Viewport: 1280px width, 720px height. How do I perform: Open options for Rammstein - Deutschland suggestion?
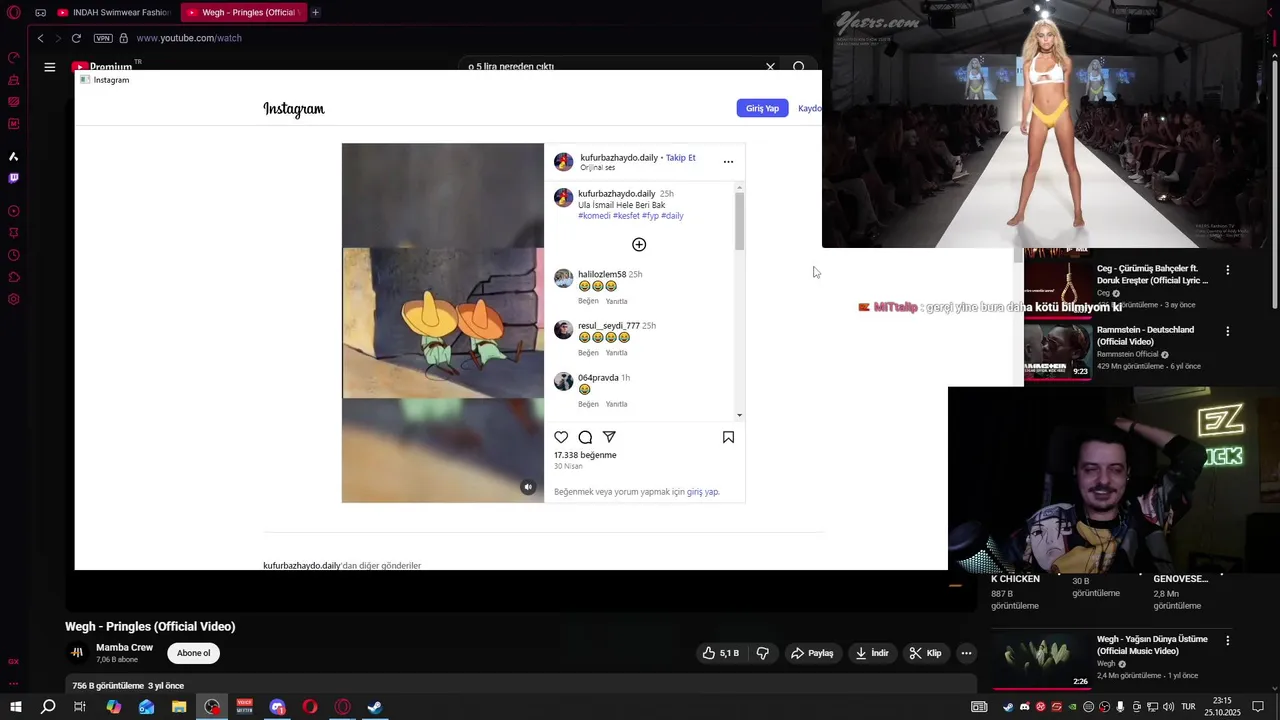[x=1228, y=331]
